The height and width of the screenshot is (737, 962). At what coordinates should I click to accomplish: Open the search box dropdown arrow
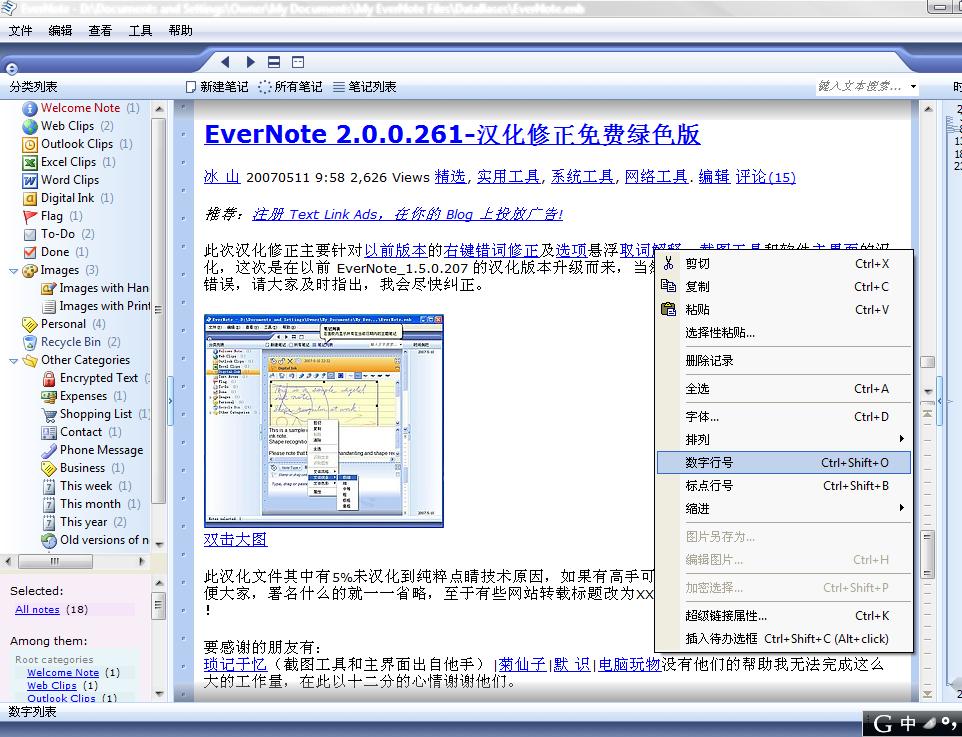point(913,87)
